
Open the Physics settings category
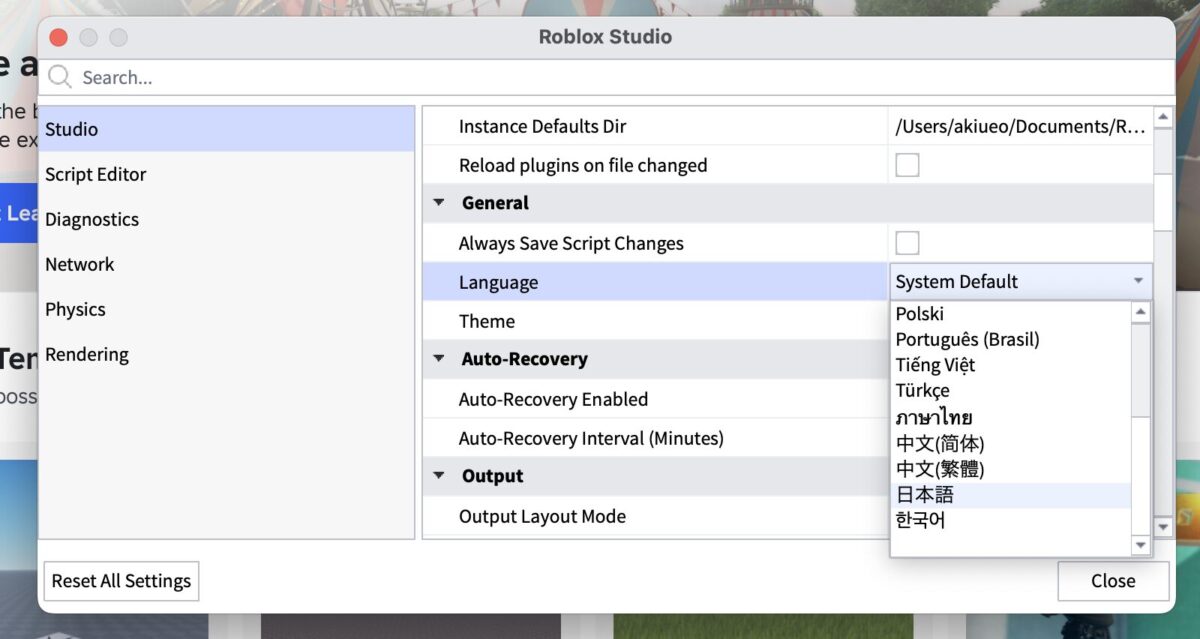point(75,309)
